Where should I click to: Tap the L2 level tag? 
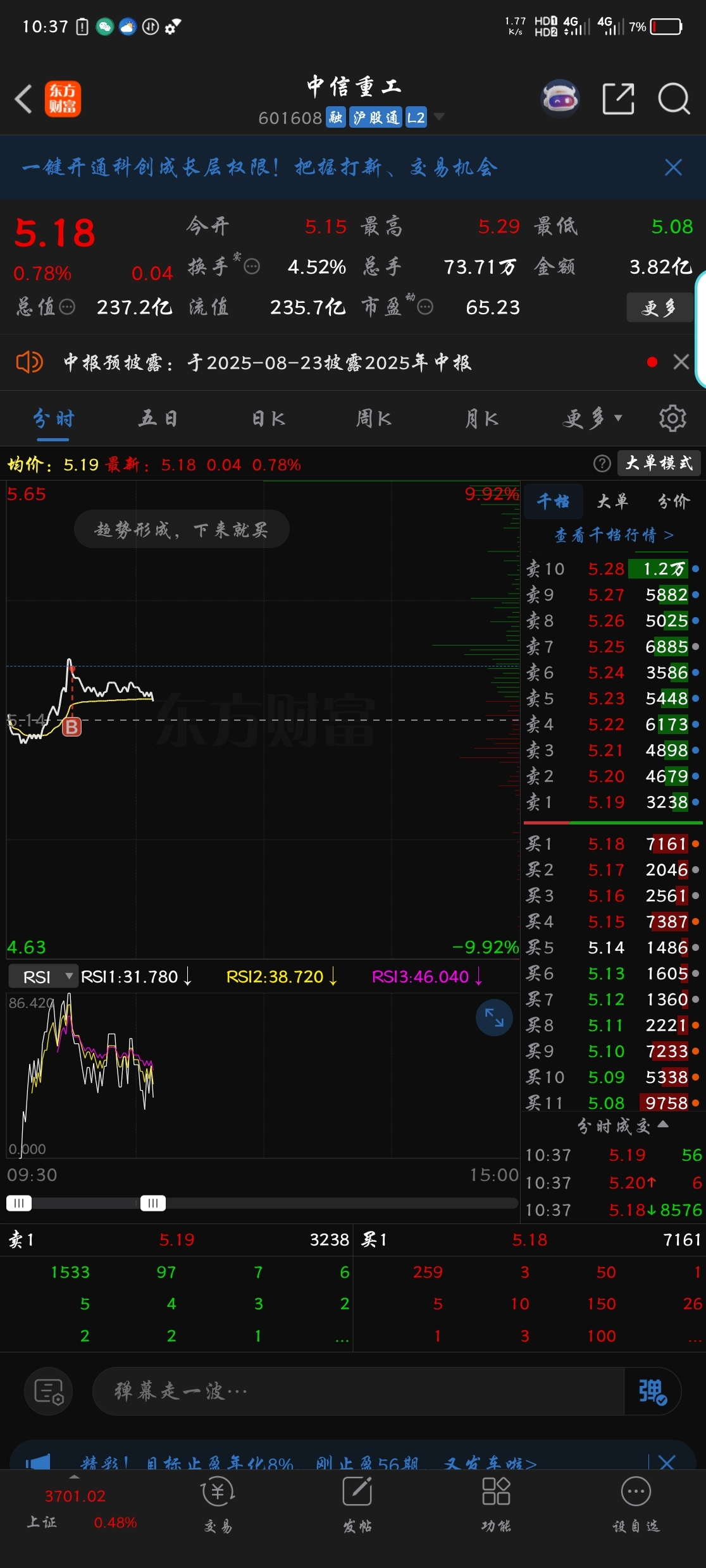pos(416,117)
